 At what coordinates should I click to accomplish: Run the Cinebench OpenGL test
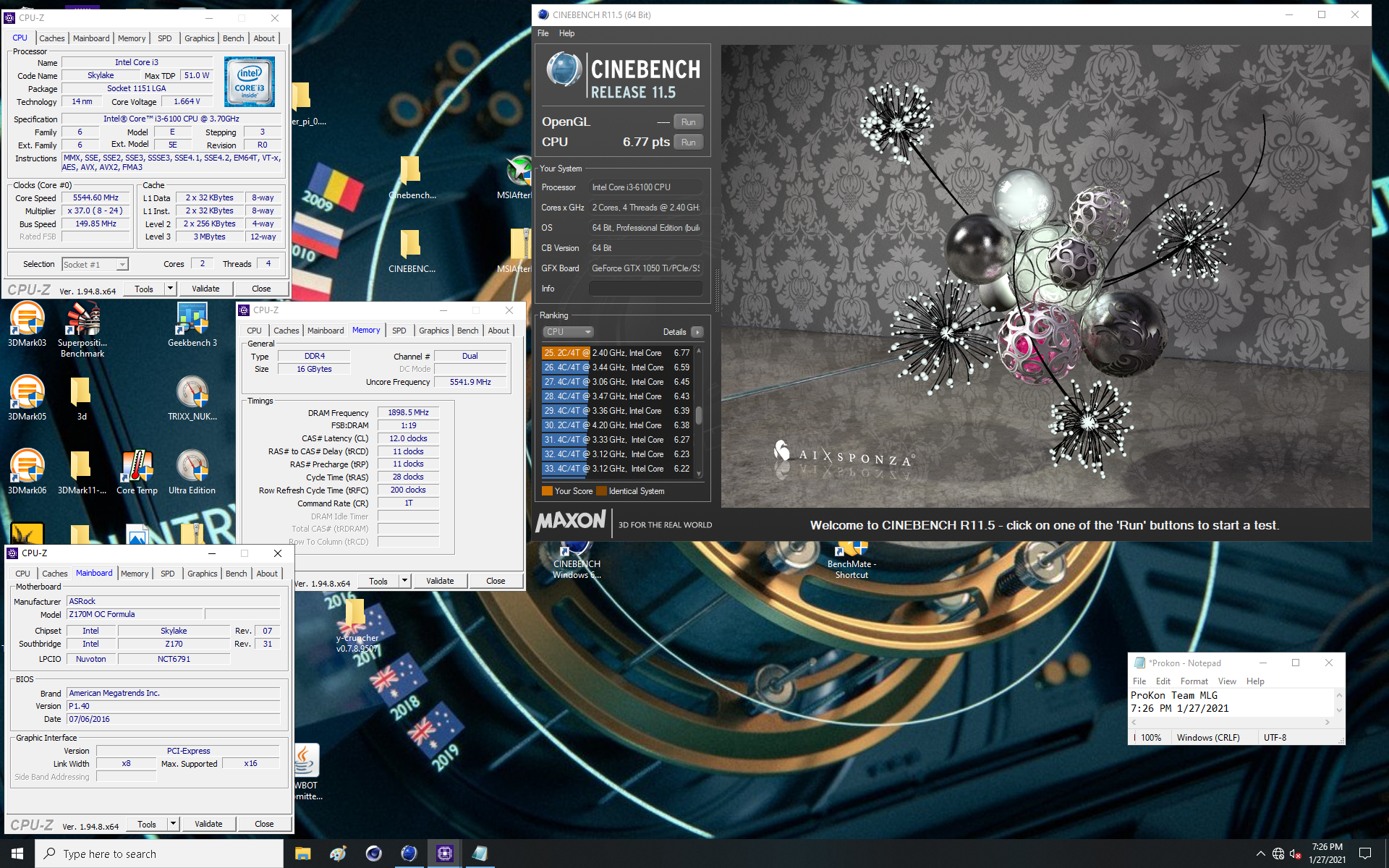(688, 122)
